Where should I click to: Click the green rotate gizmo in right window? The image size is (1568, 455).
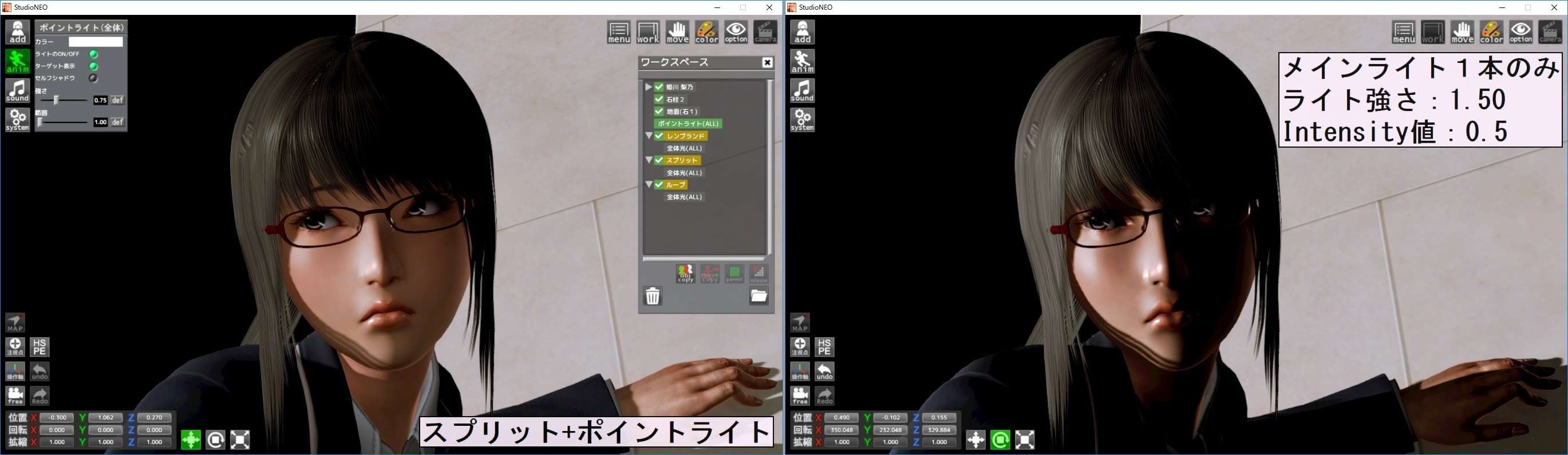[x=1000, y=439]
